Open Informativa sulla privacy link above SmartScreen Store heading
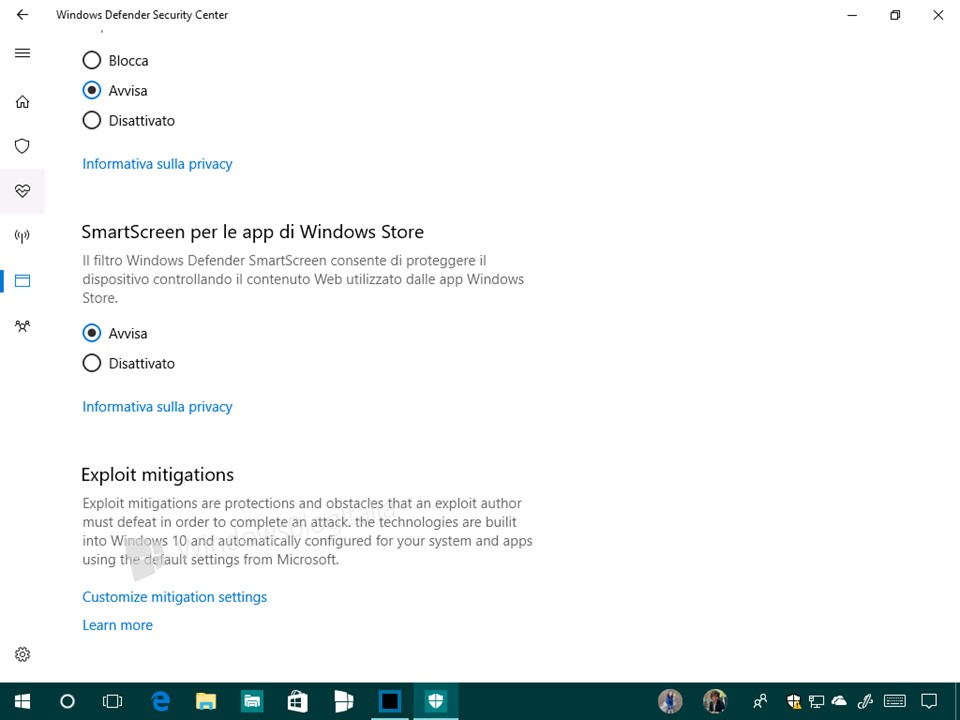This screenshot has height=720, width=960. point(157,164)
